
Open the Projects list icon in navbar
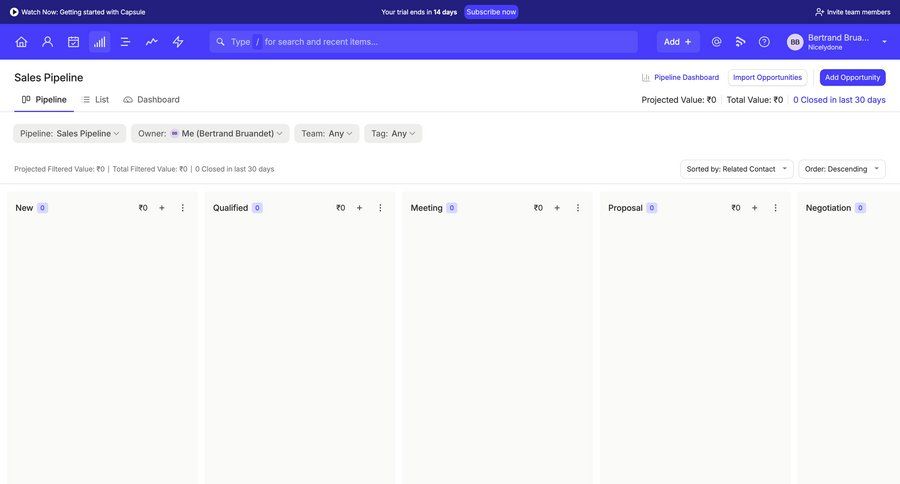125,42
